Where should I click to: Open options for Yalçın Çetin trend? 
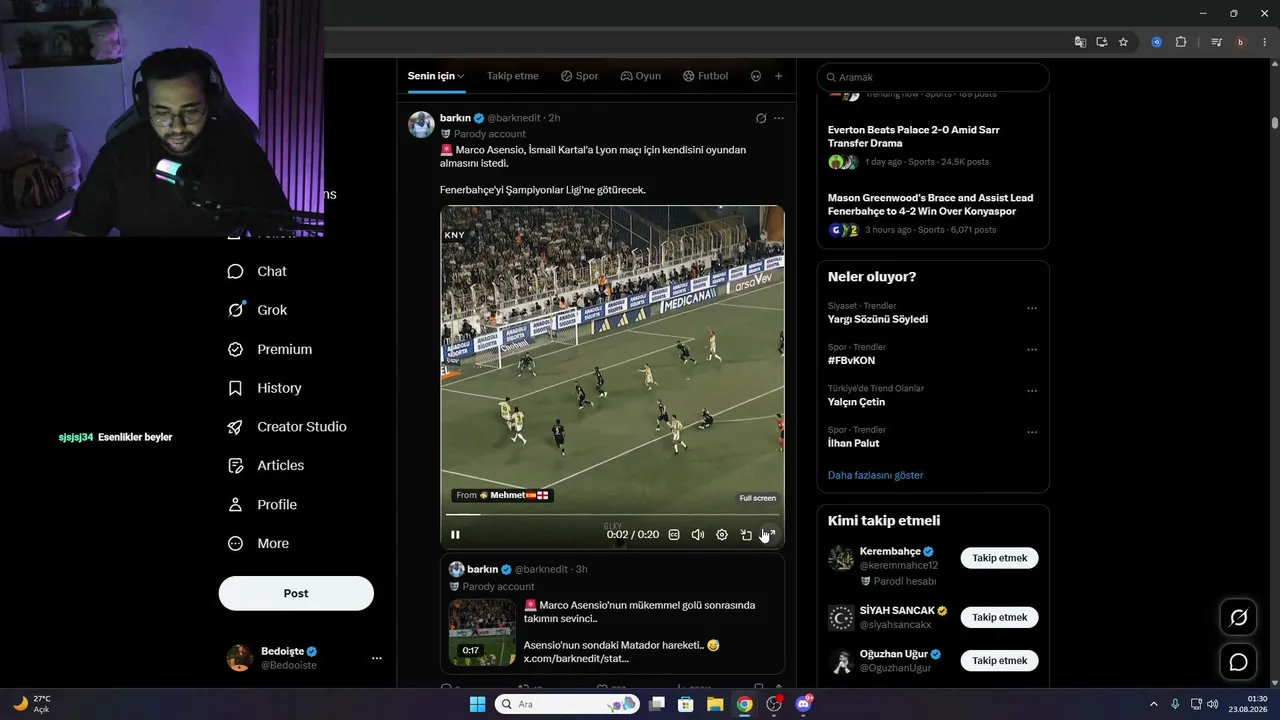[1032, 391]
